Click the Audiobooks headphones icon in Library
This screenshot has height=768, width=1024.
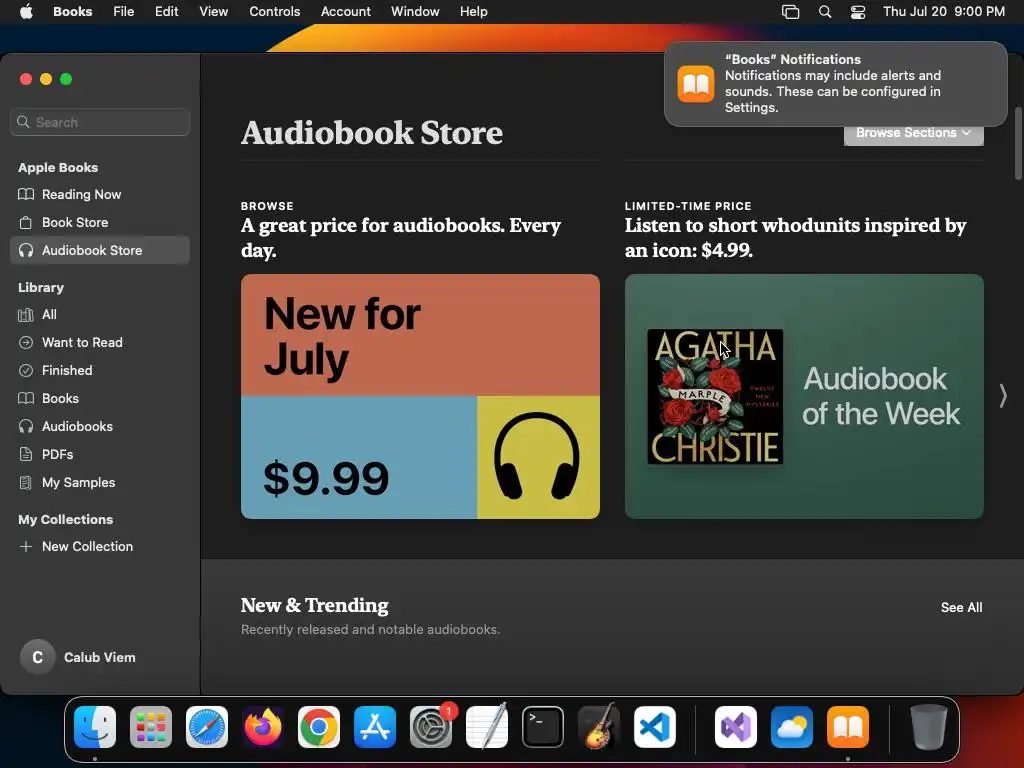click(25, 426)
